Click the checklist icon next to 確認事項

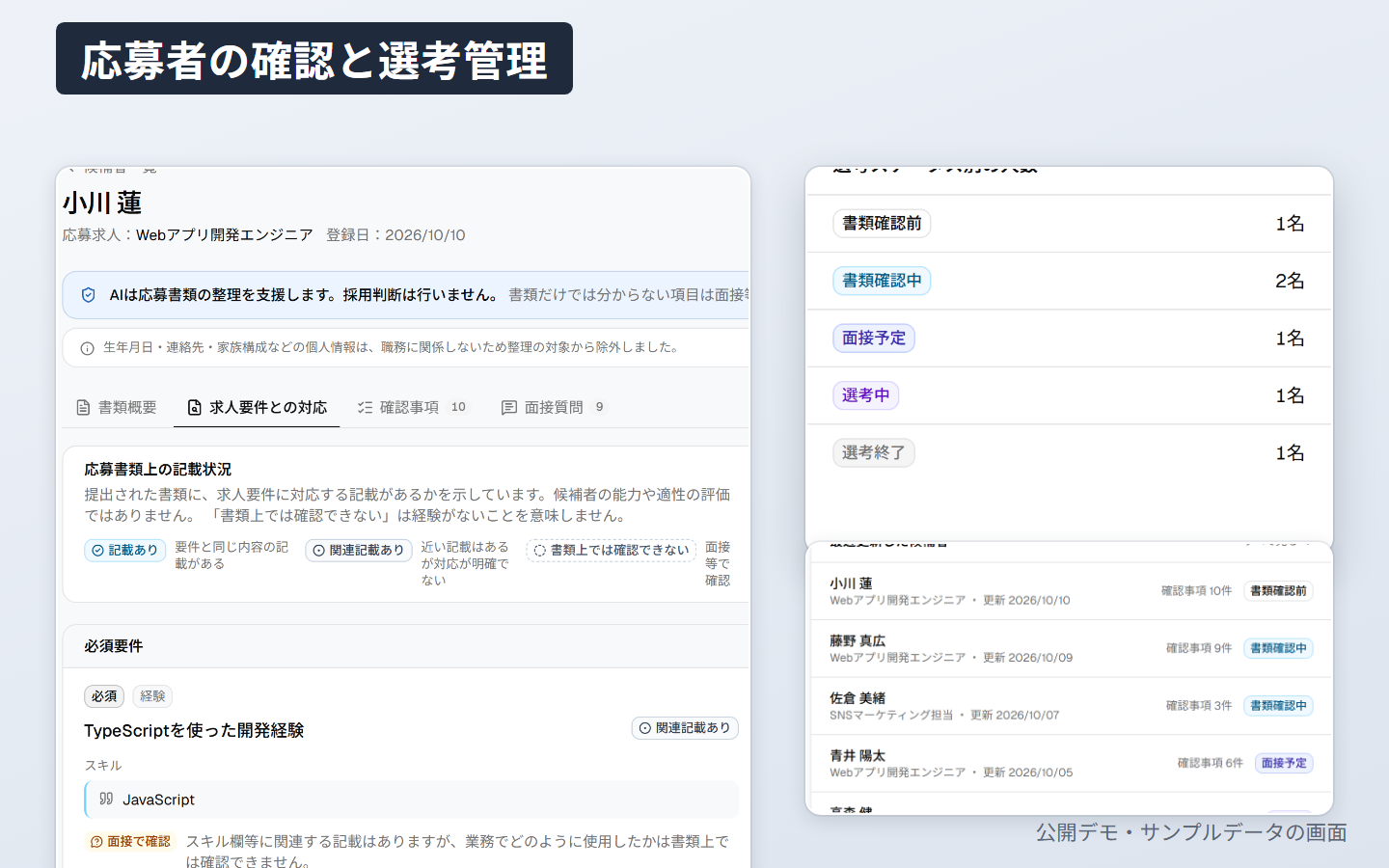point(365,408)
